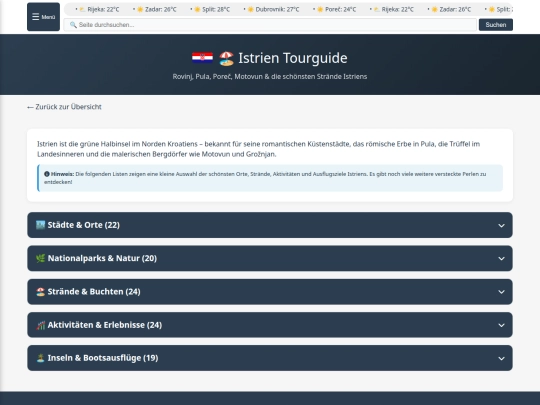Open the Menü hamburger button
The width and height of the screenshot is (540, 405).
coord(43,17)
